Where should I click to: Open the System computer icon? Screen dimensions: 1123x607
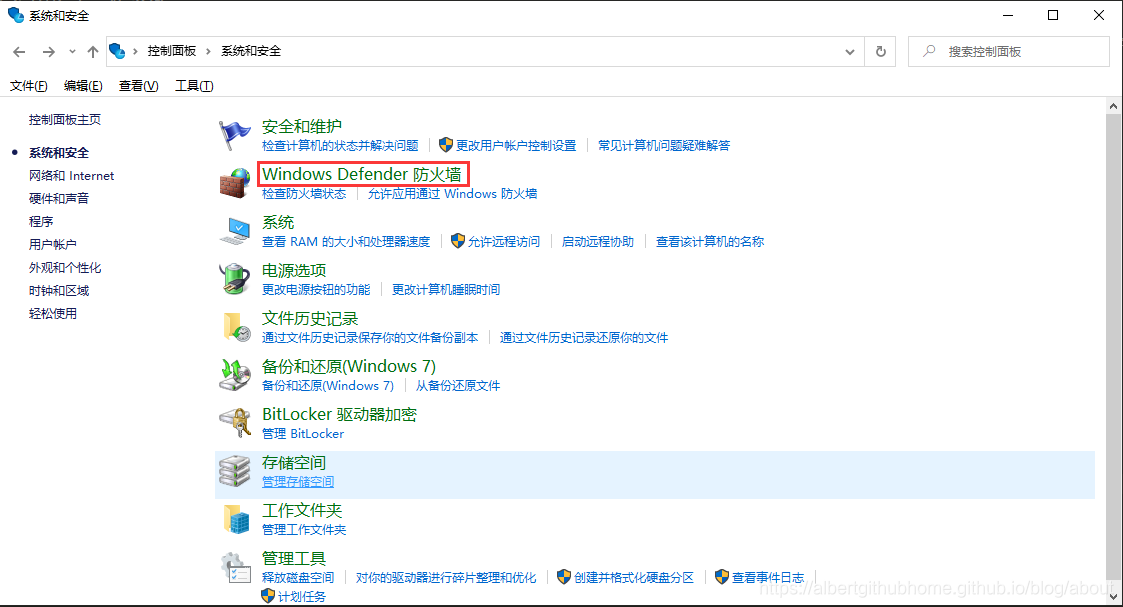click(x=234, y=231)
